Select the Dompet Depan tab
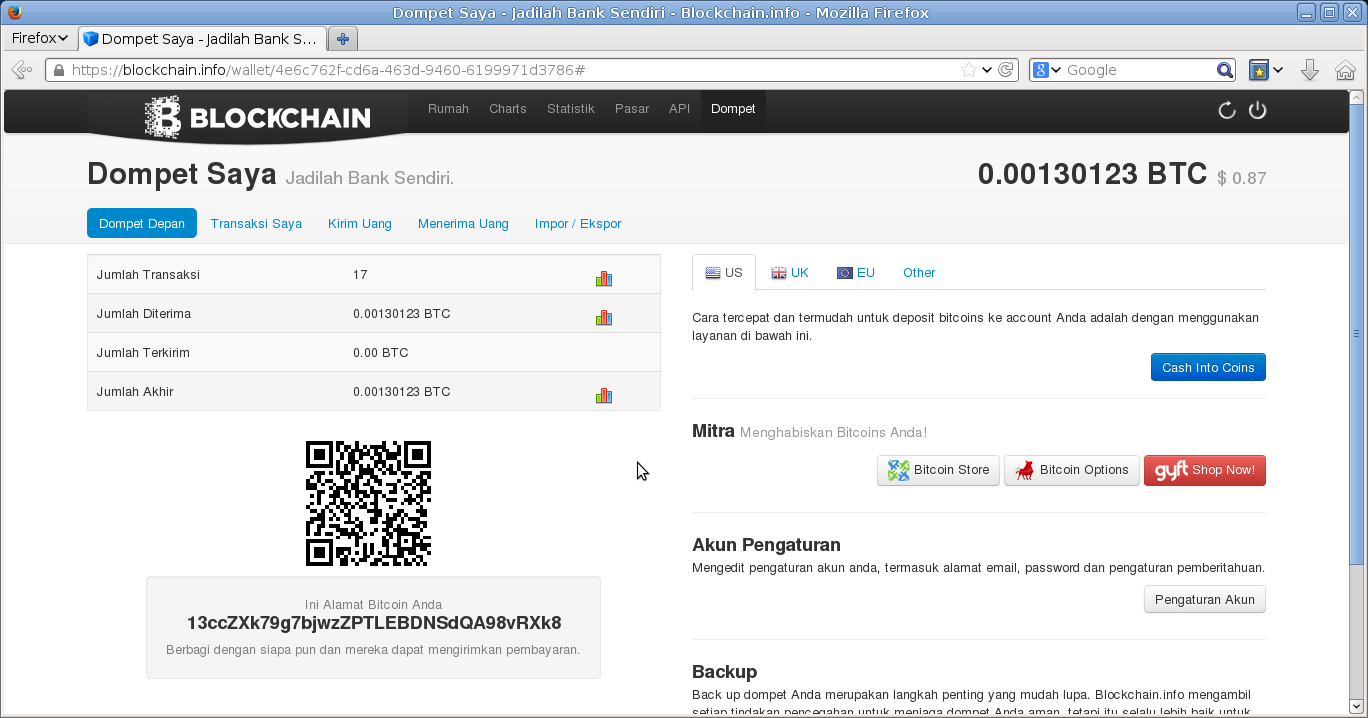The image size is (1368, 718). [x=142, y=223]
